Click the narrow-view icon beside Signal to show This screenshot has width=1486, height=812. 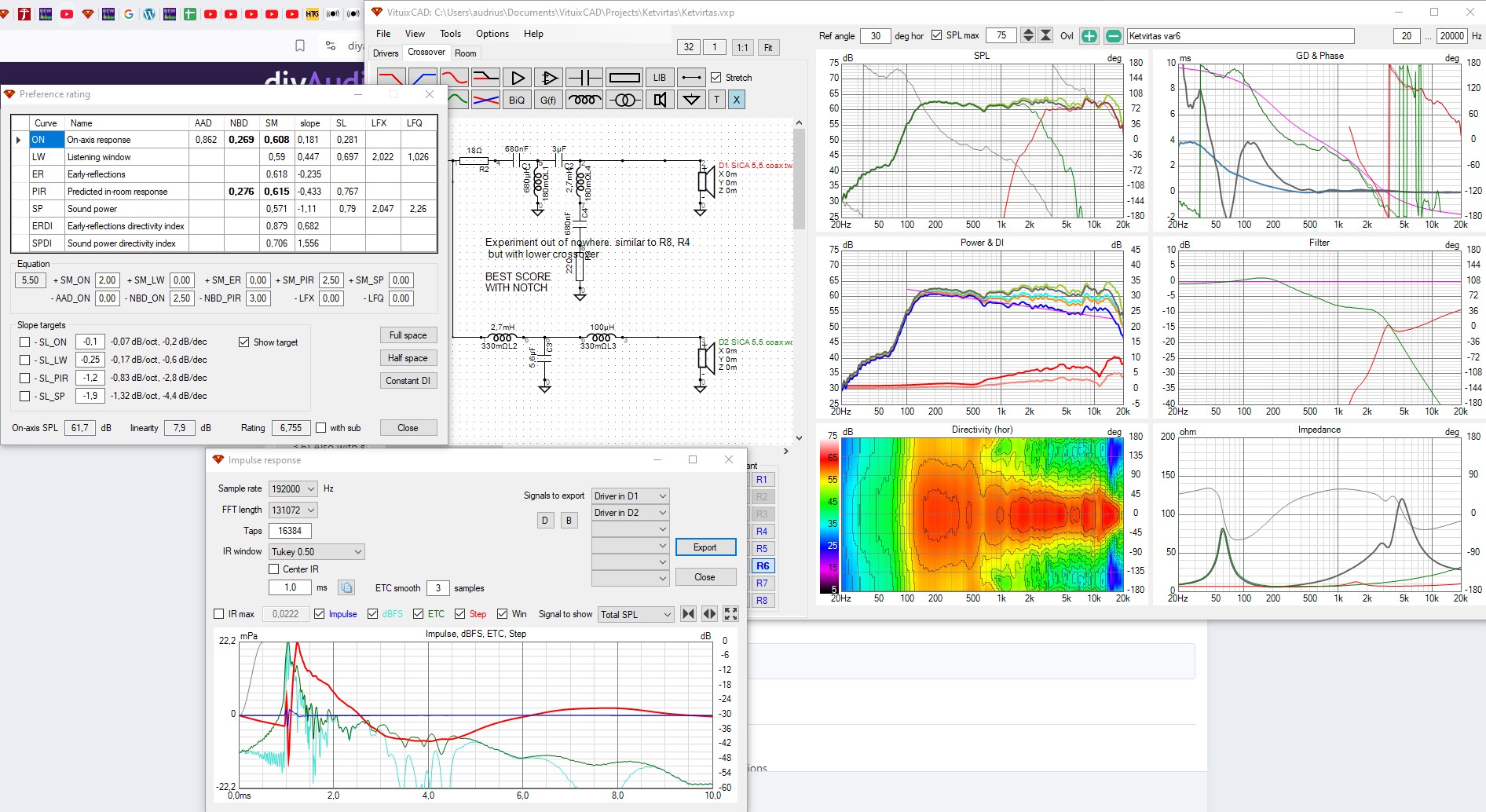[x=689, y=614]
